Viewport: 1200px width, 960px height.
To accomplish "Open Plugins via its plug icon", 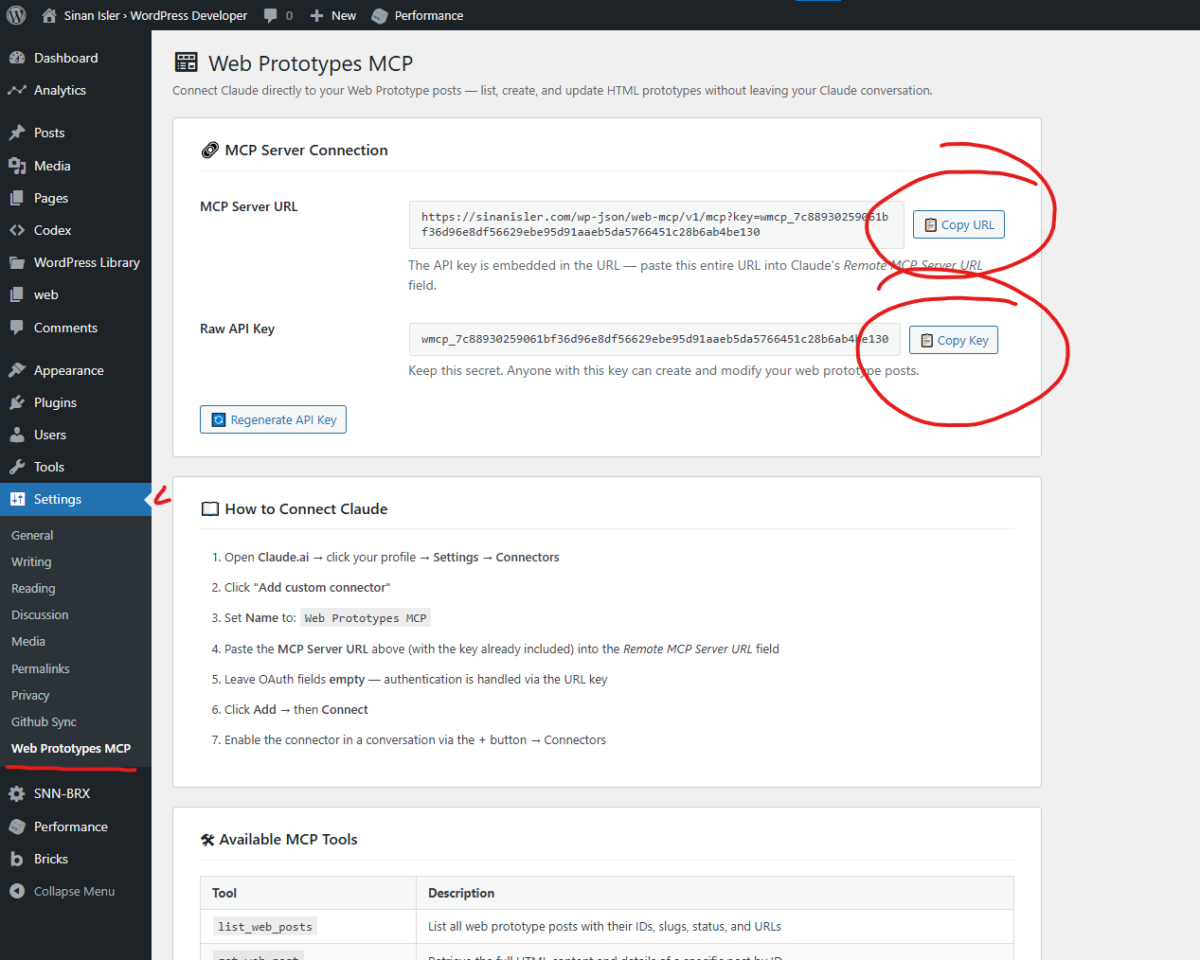I will [x=17, y=402].
